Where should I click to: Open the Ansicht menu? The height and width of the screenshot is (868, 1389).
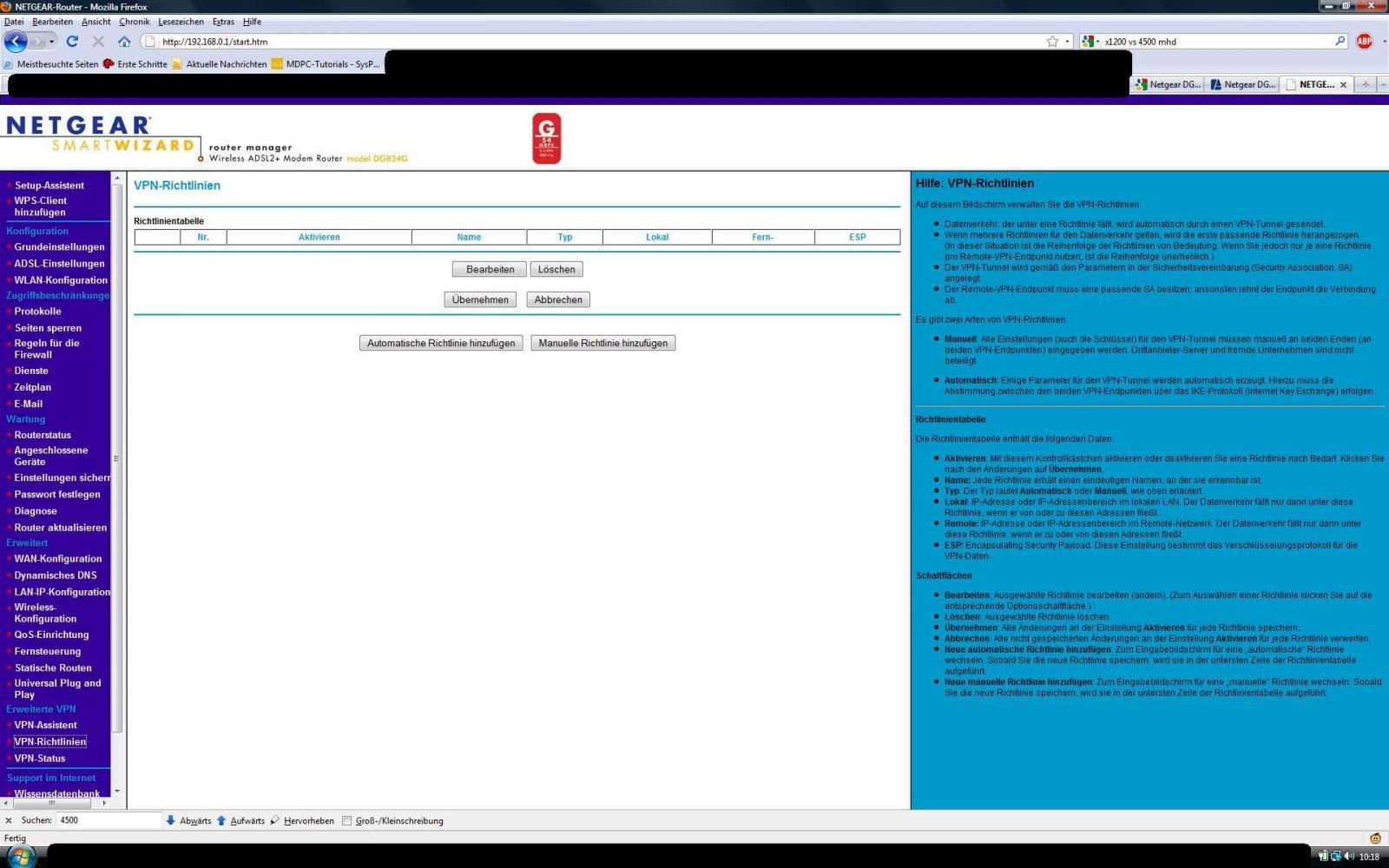click(x=95, y=22)
